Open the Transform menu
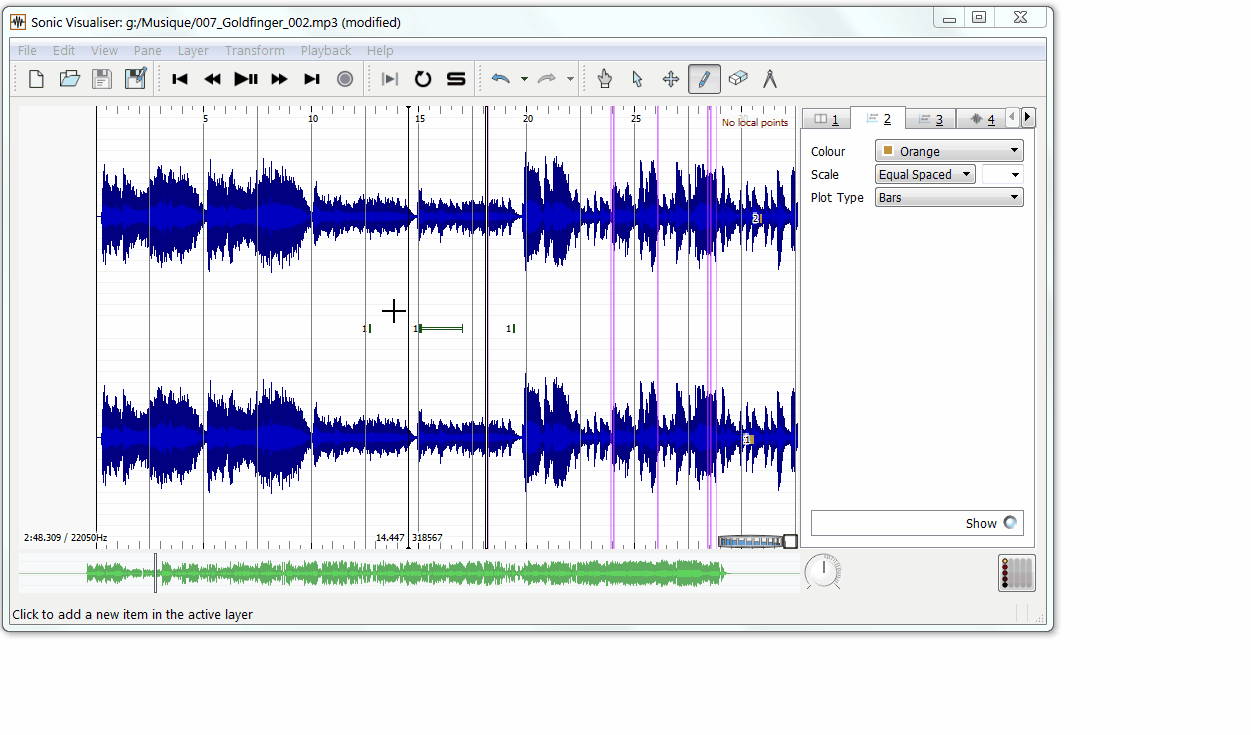The height and width of the screenshot is (735, 1251). [x=254, y=50]
